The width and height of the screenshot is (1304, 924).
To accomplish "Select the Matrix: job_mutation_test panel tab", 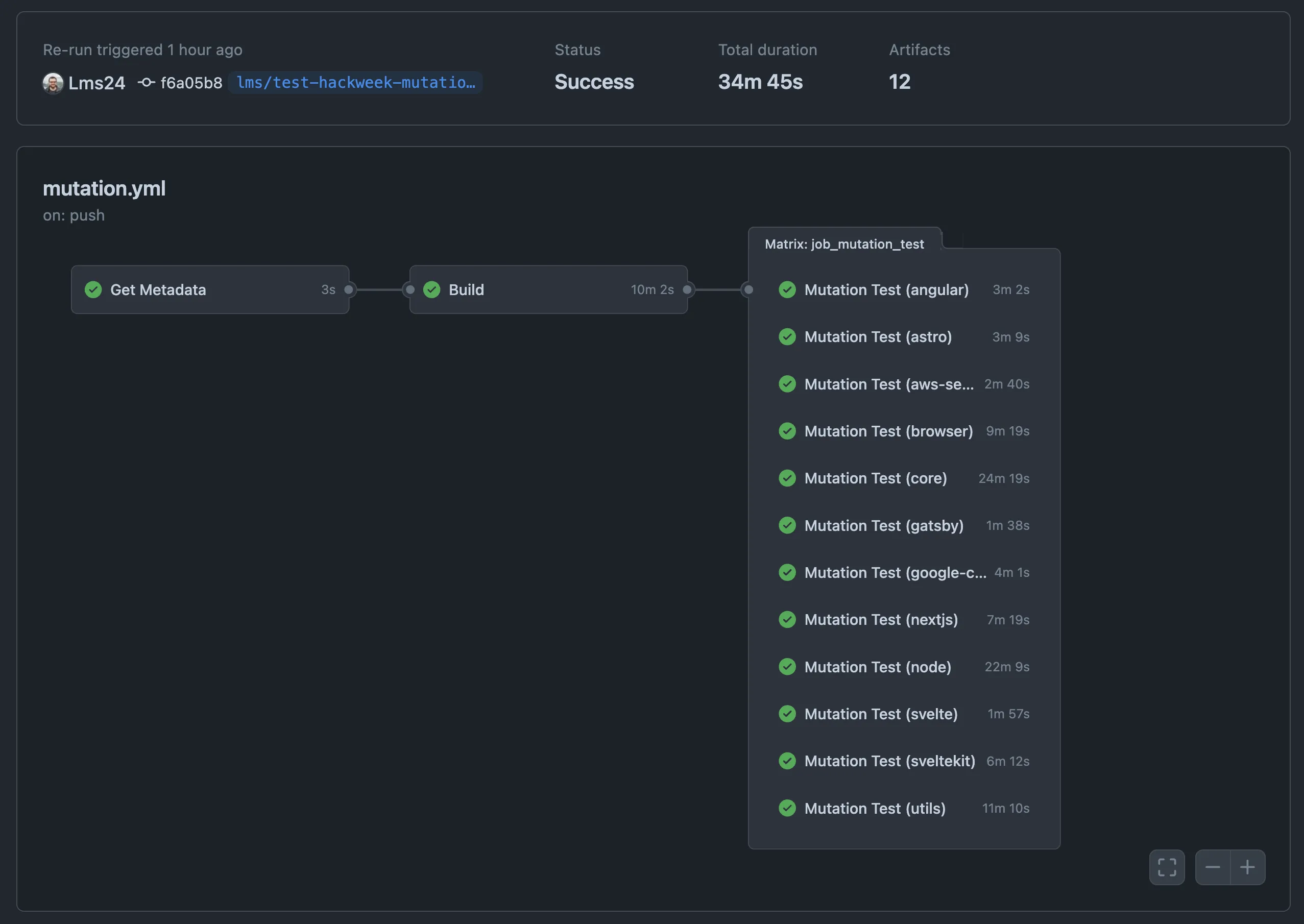I will (845, 244).
